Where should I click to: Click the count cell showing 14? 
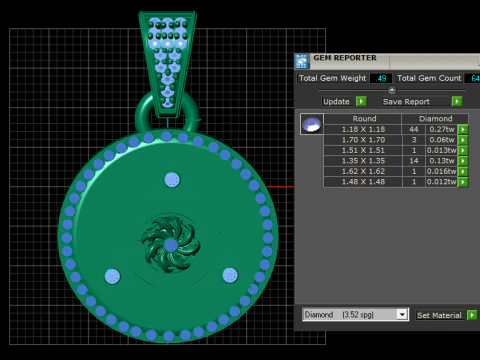[x=414, y=161]
